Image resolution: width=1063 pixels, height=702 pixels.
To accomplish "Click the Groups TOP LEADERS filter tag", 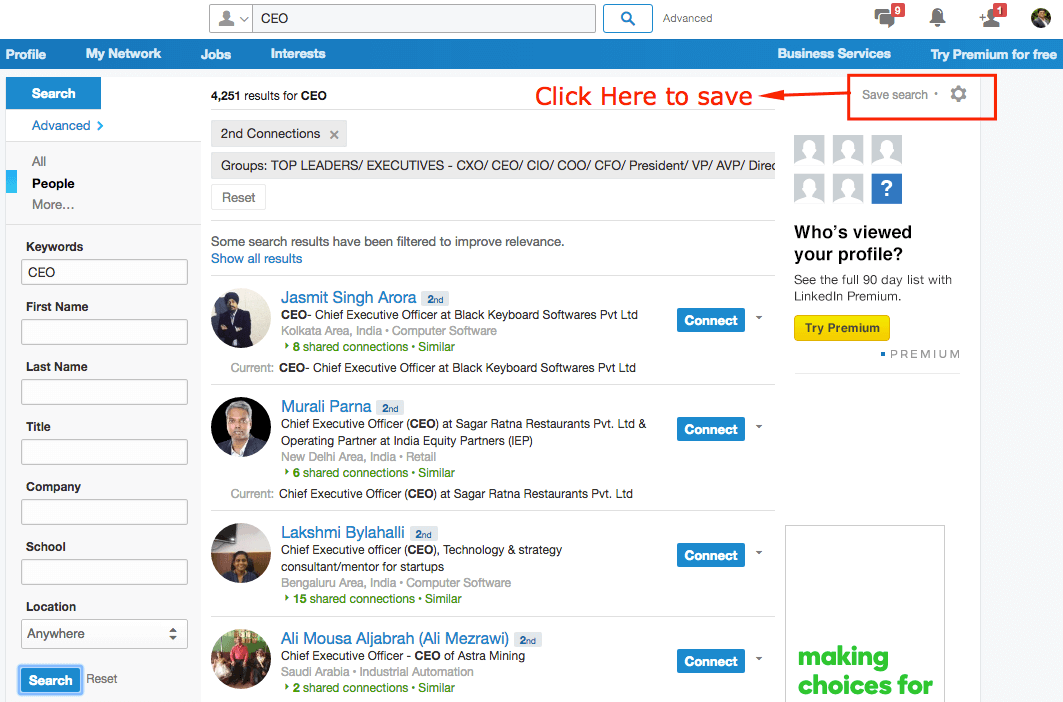I will pos(493,165).
